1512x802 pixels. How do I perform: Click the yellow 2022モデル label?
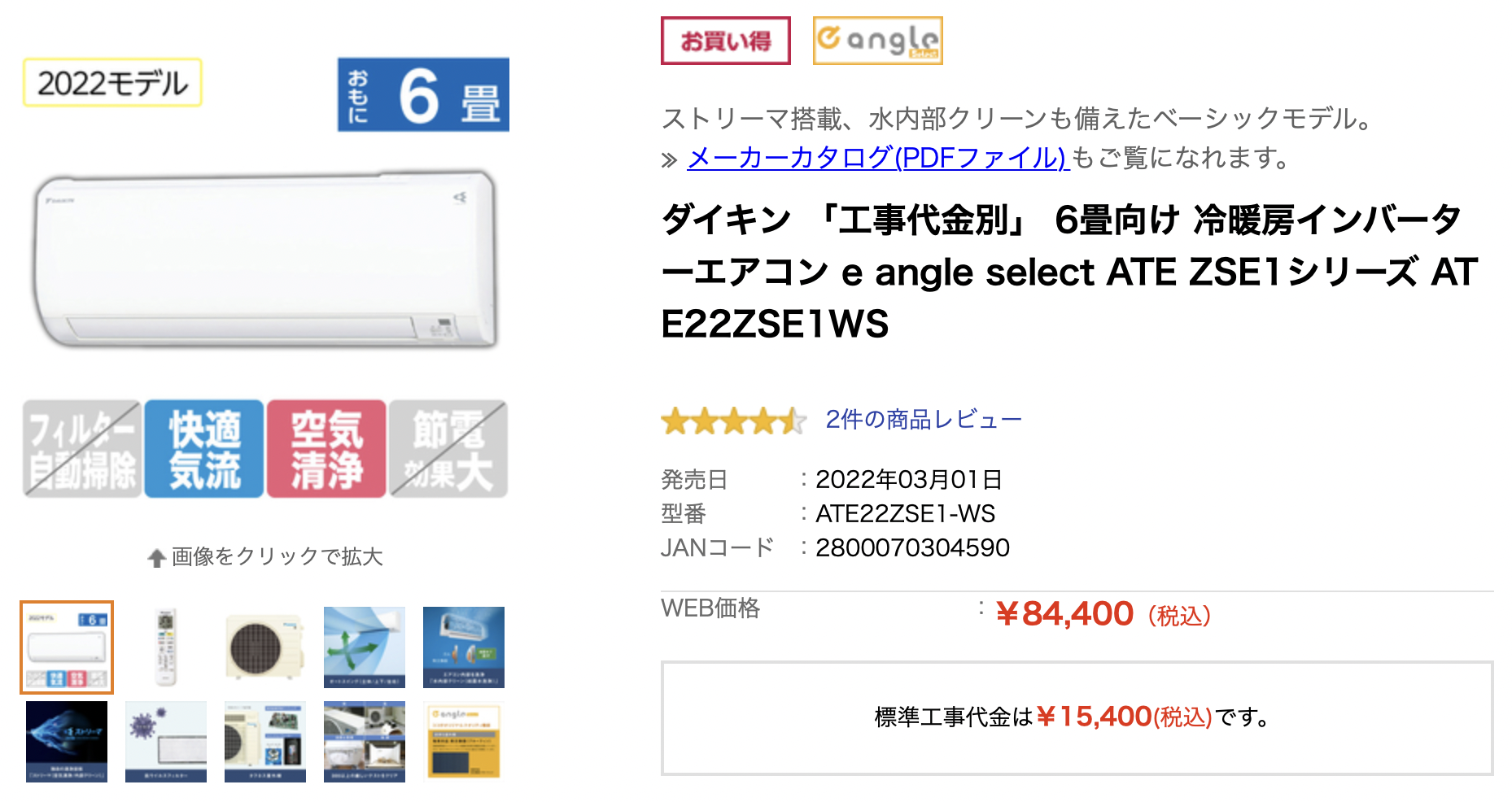[x=112, y=83]
